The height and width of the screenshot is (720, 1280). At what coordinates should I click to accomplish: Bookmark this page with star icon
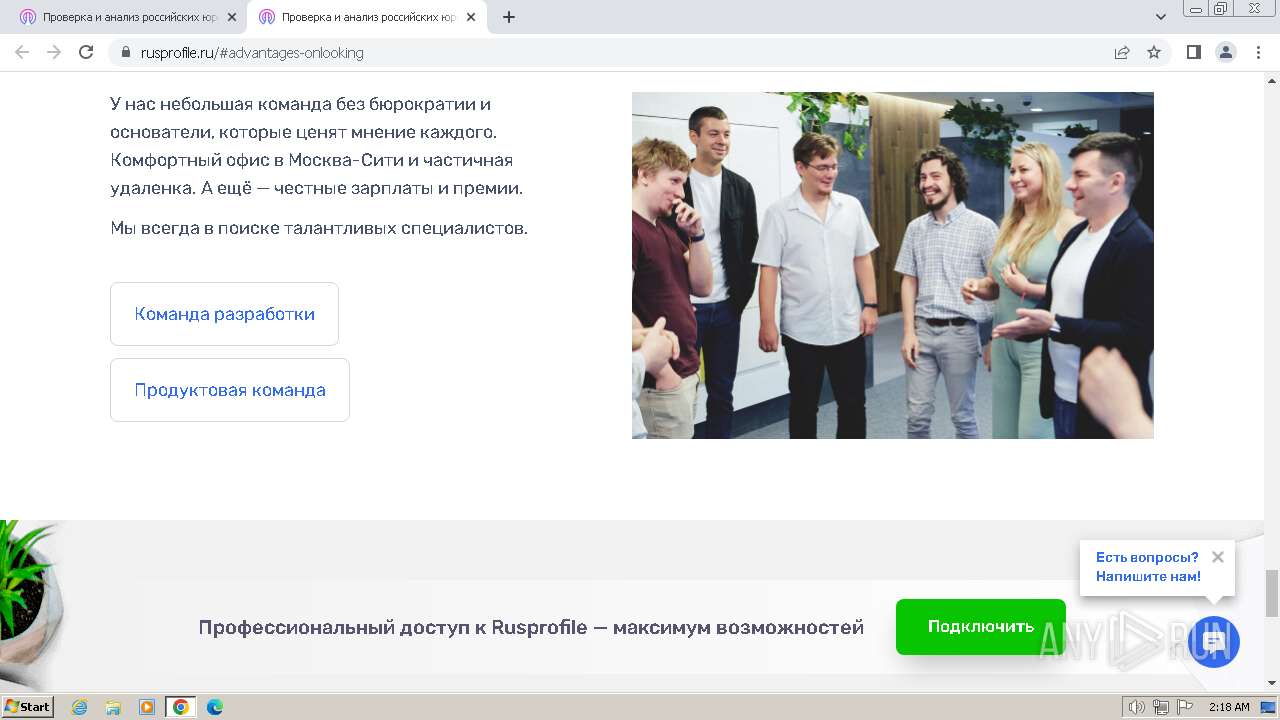coord(1154,53)
